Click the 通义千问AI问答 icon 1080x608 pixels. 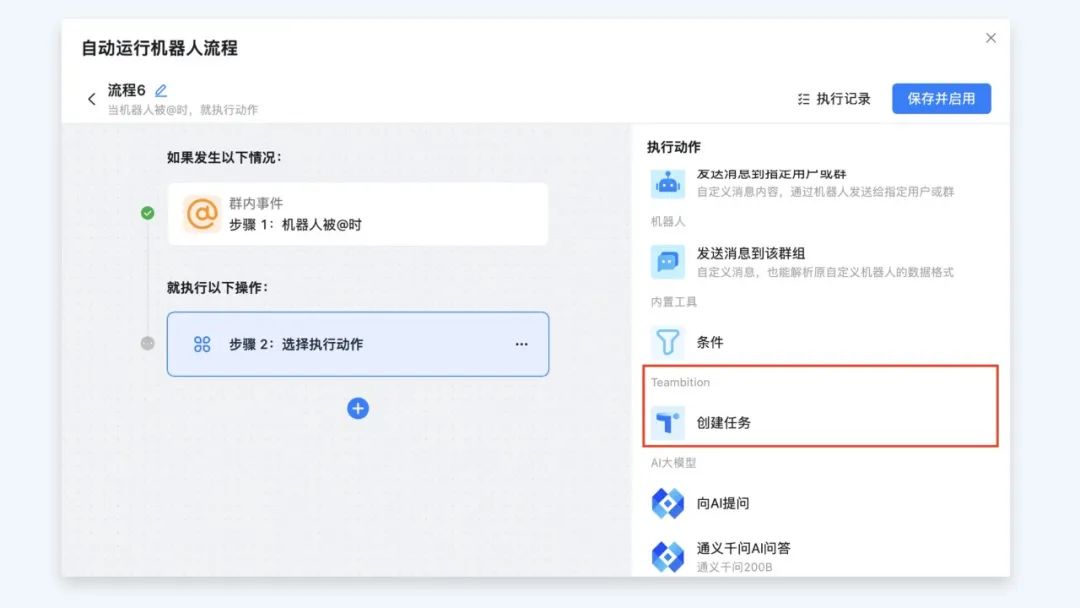tap(667, 557)
